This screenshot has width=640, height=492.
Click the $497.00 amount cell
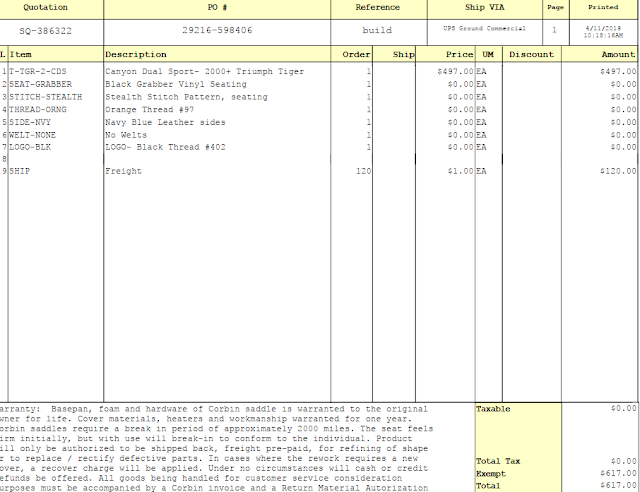click(618, 71)
